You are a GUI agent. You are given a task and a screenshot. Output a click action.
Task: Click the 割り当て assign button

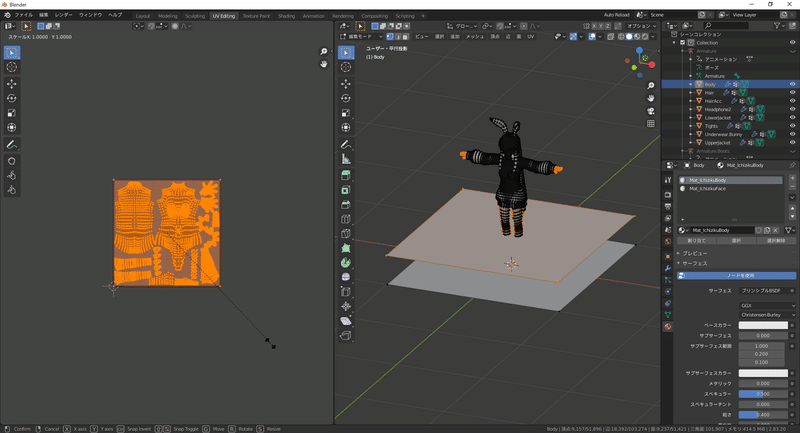[696, 240]
